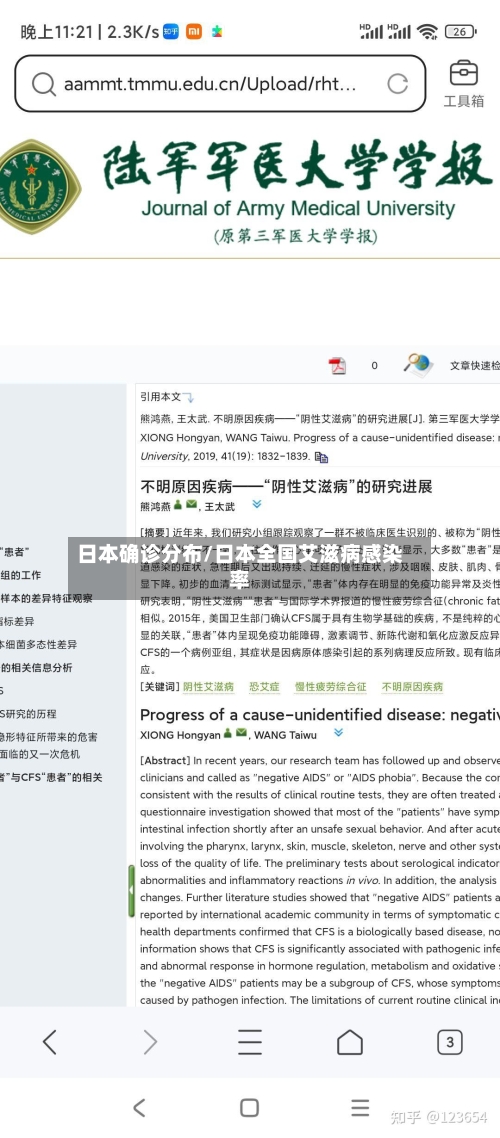Open sidebar entry ending 标差异
The image size is (500, 1138).
pos(17,622)
